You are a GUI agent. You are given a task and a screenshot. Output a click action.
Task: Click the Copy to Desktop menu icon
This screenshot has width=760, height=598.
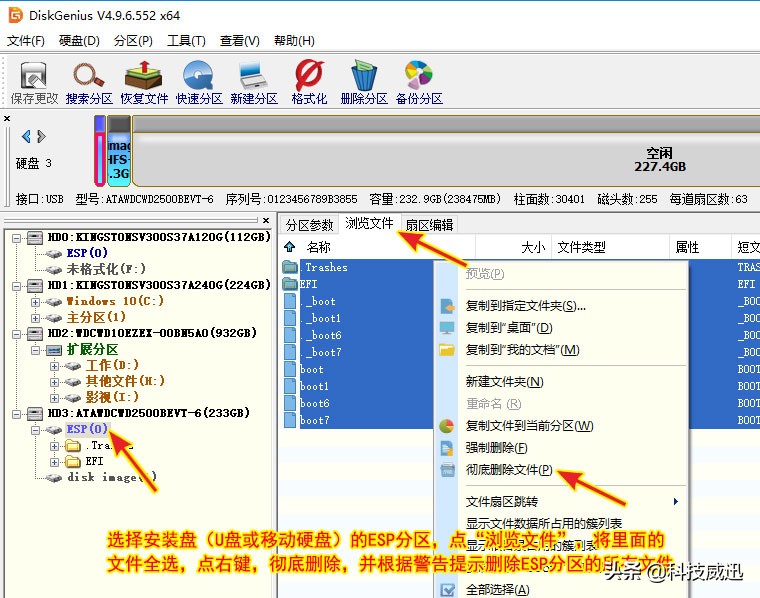447,328
